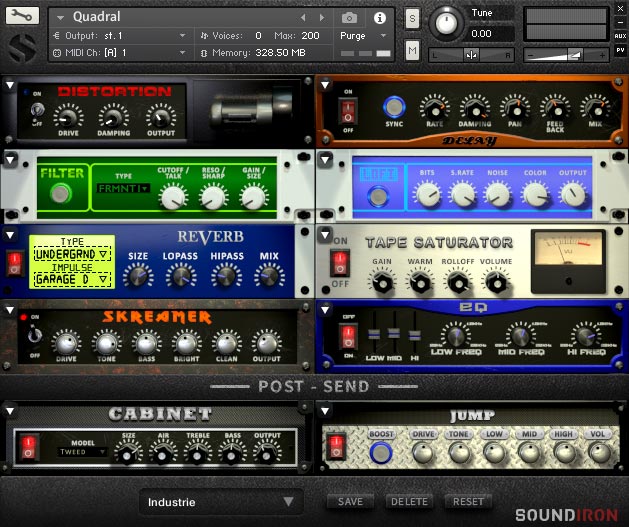The width and height of the screenshot is (629, 527).
Task: Toggle the Distortion on/off switch
Action: [37, 109]
